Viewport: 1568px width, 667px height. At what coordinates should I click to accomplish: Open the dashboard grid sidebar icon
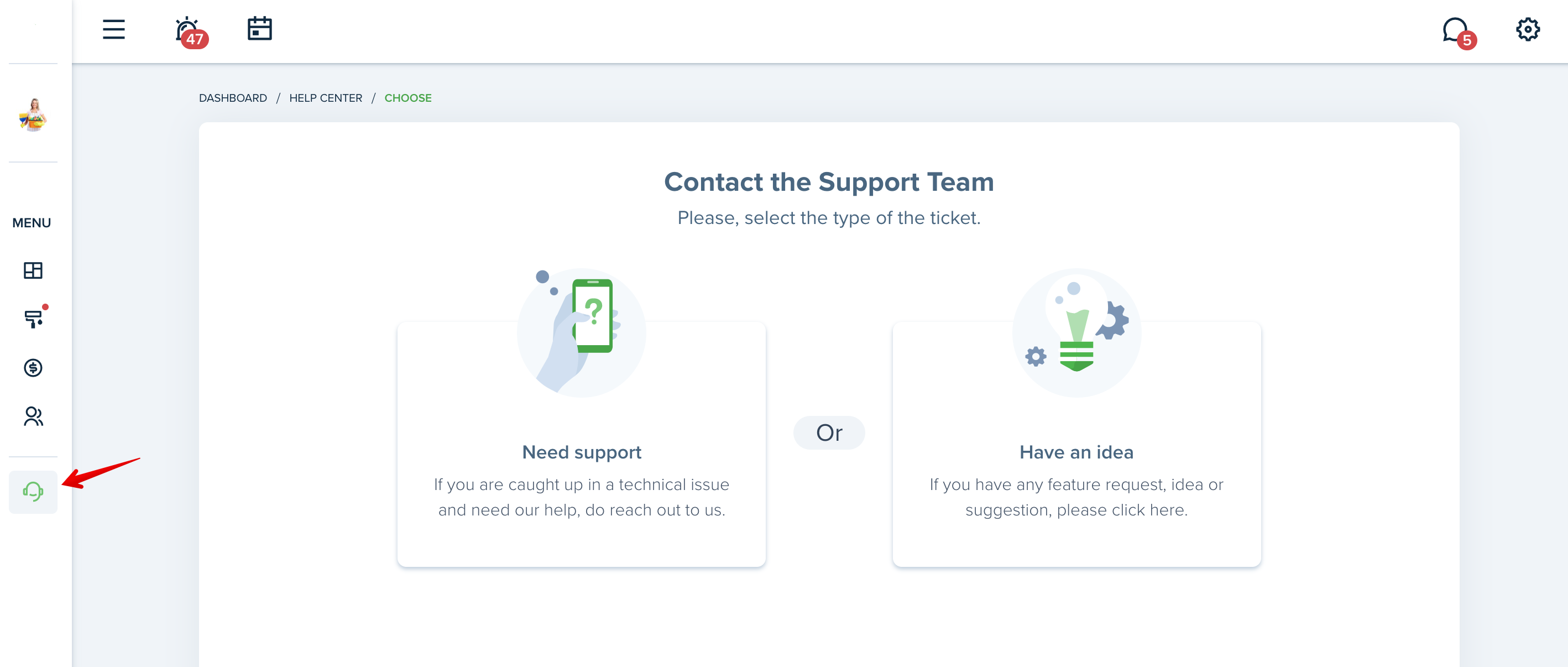(33, 270)
